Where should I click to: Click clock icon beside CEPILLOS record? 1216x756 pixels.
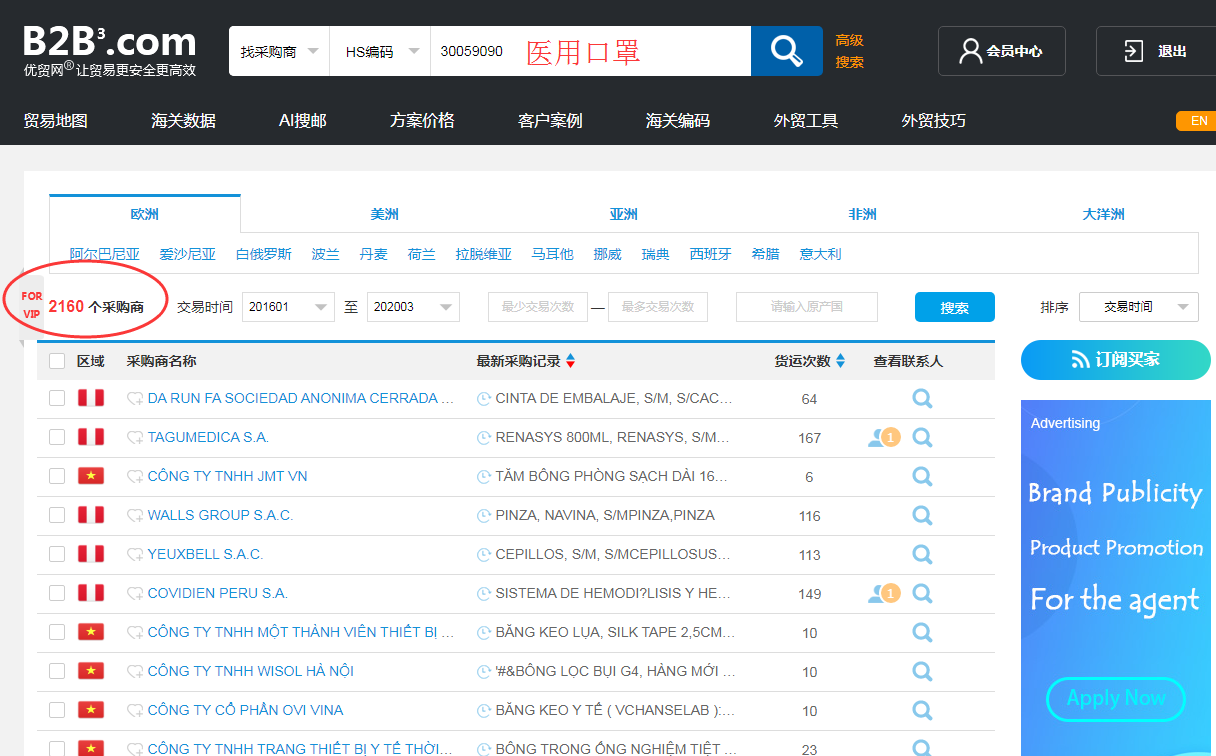click(x=484, y=555)
